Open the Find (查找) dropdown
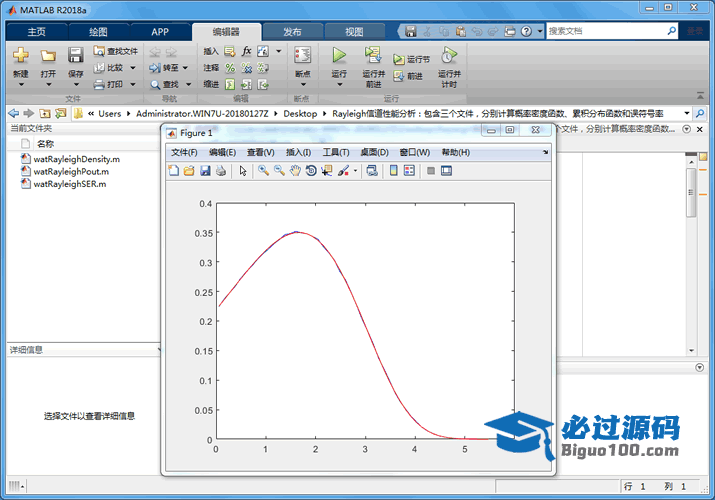 tap(188, 84)
